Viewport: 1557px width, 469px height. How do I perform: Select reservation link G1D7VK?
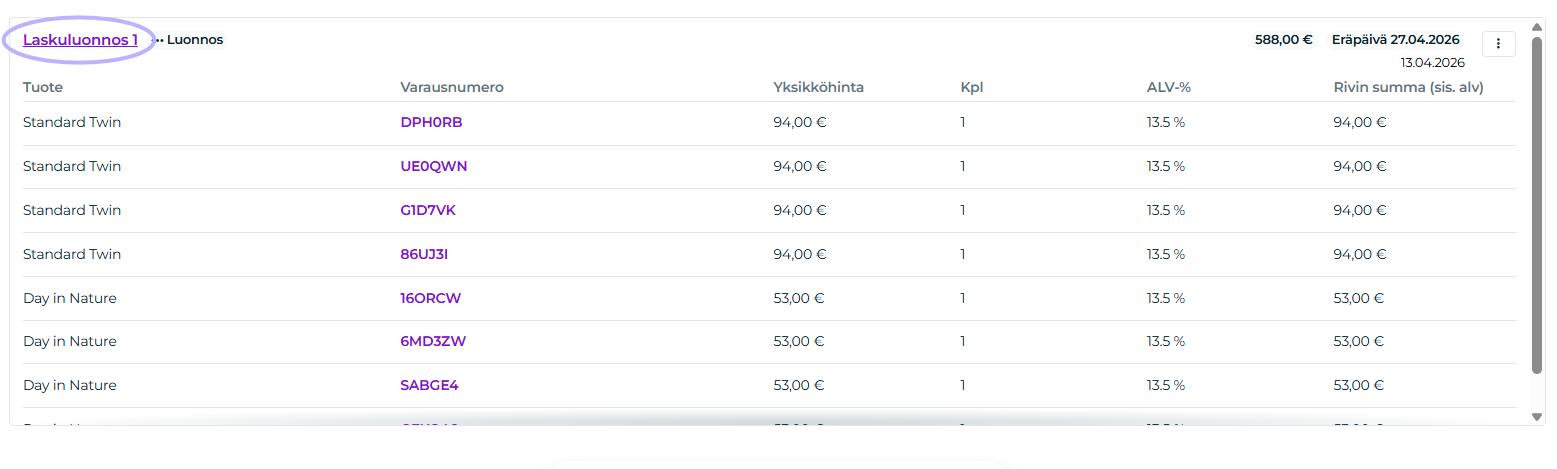pos(428,210)
